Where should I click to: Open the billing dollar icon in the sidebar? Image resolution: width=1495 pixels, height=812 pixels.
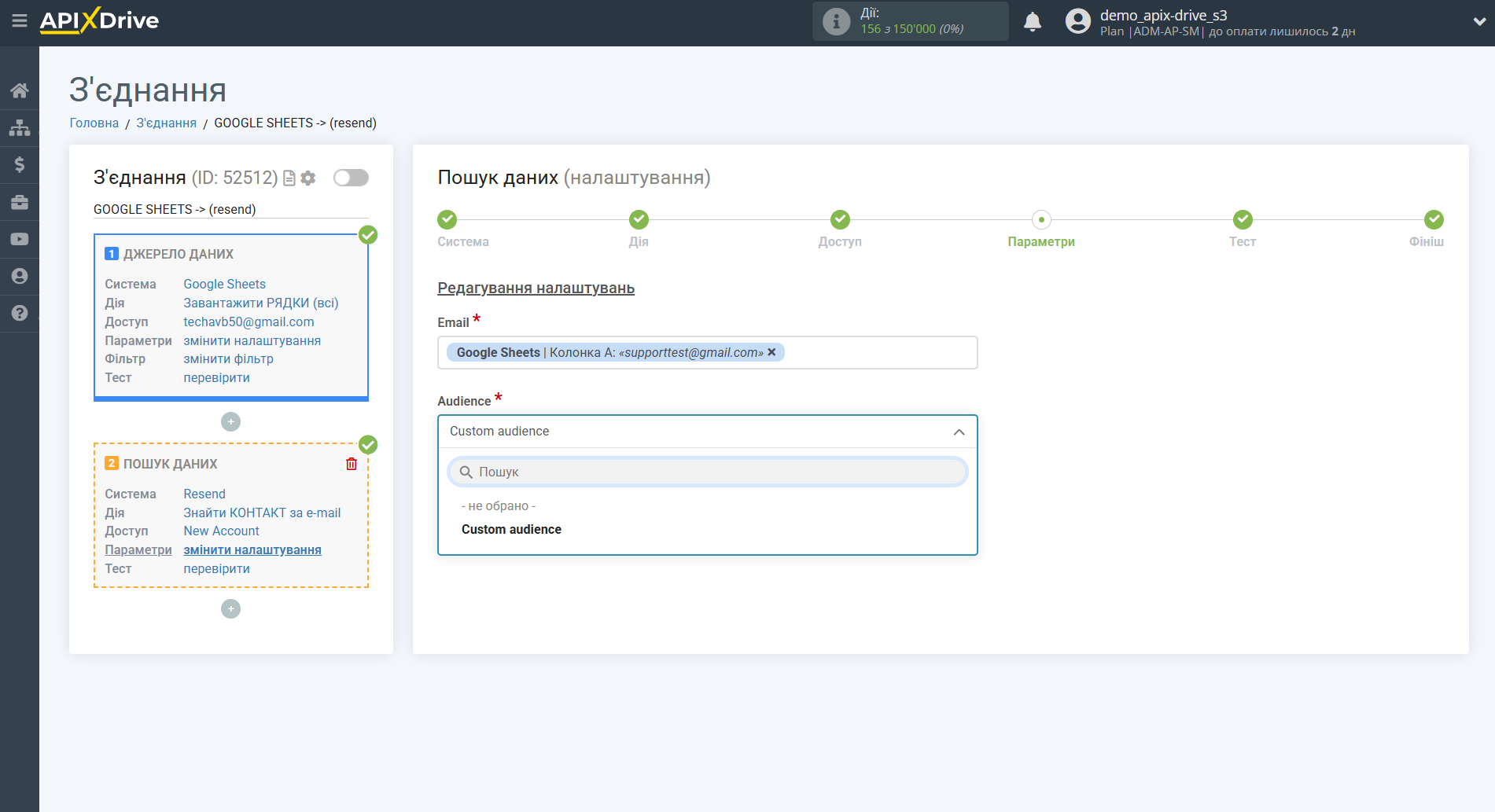[19, 164]
